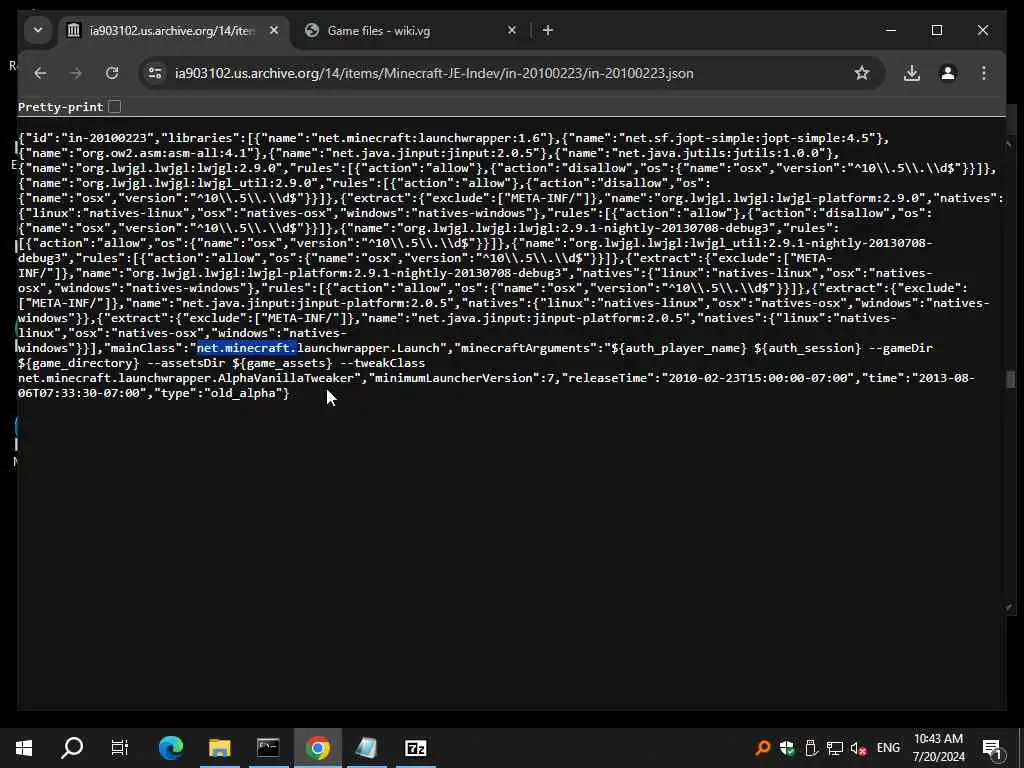Click the address bar URL
This screenshot has height=768, width=1024.
point(434,73)
